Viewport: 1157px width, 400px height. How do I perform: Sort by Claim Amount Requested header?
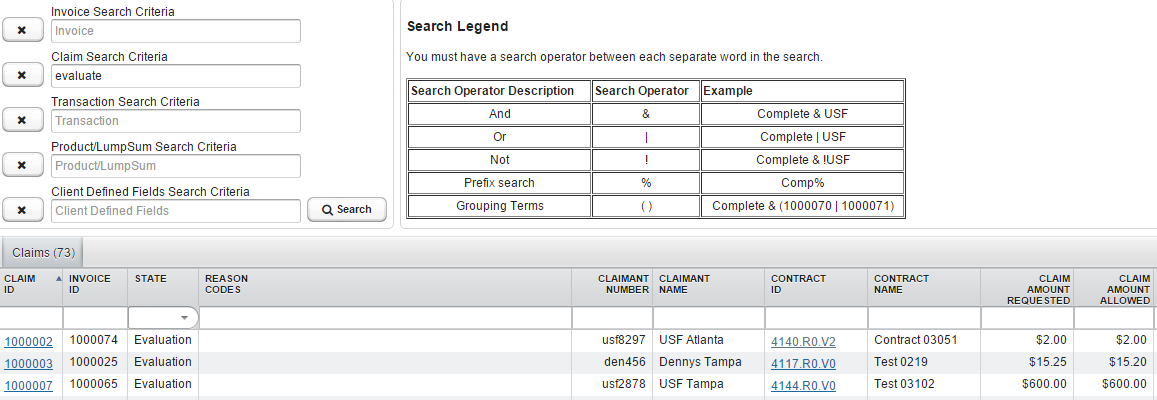pos(1026,289)
